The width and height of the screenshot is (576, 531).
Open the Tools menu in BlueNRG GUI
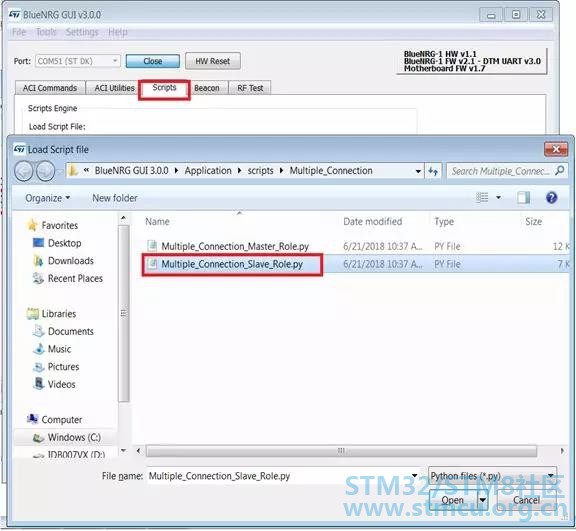(46, 32)
